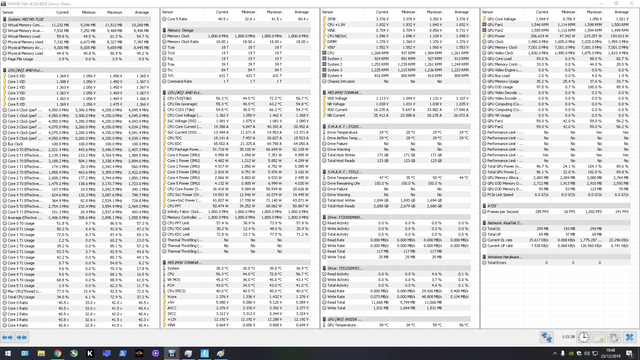
Task: Select the CPU NB/SoC voltage row
Action: [x=396, y=36]
